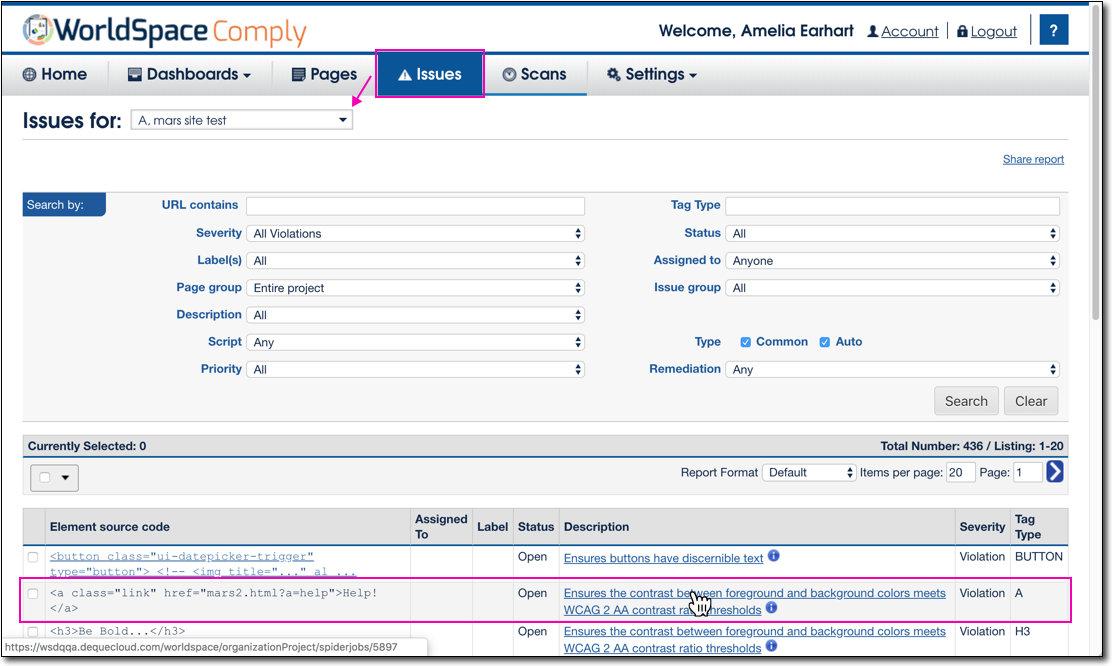
Task: Click the Logout link
Action: pos(987,31)
